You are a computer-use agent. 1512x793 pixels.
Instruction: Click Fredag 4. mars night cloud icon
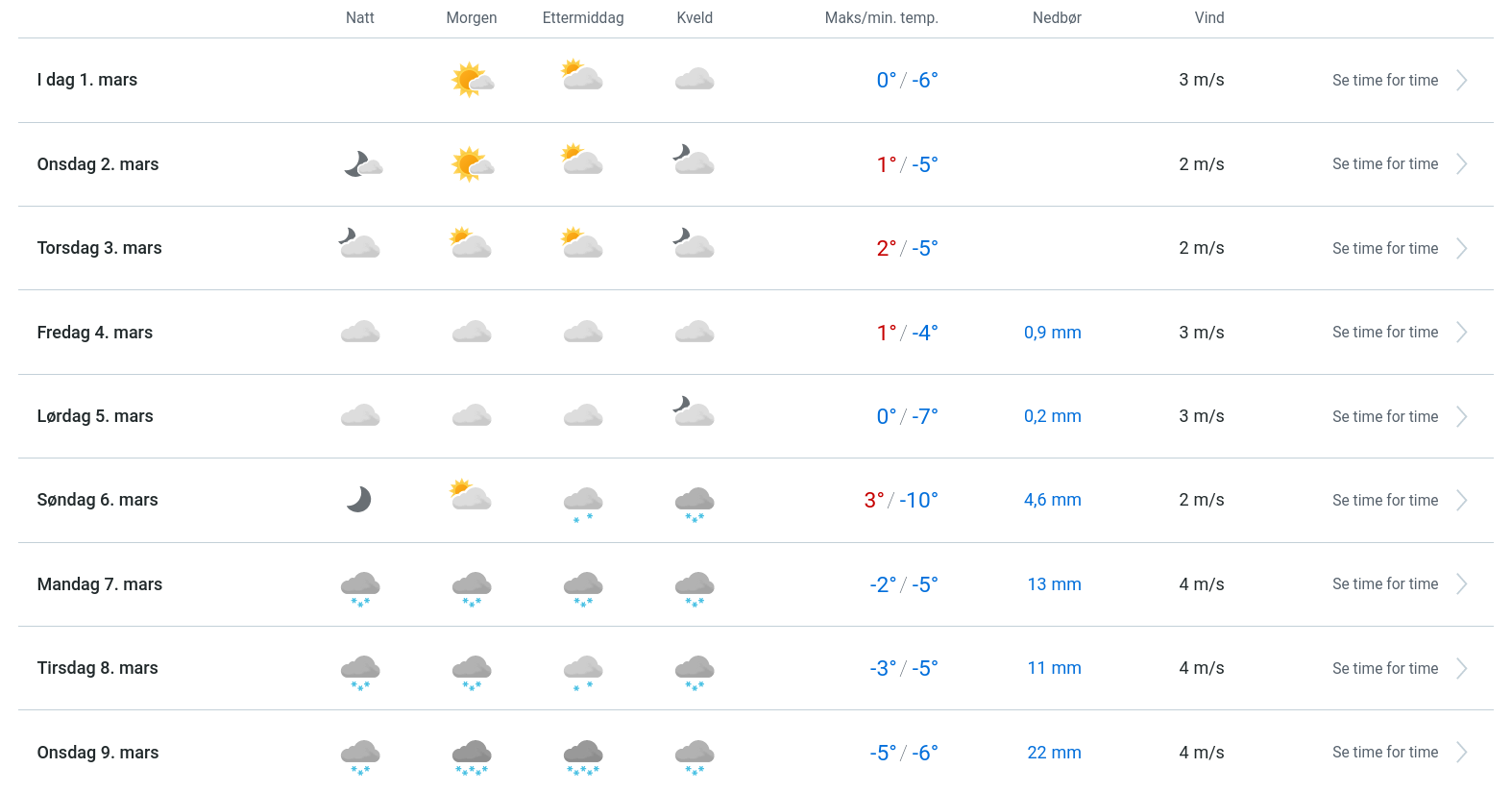click(x=360, y=333)
